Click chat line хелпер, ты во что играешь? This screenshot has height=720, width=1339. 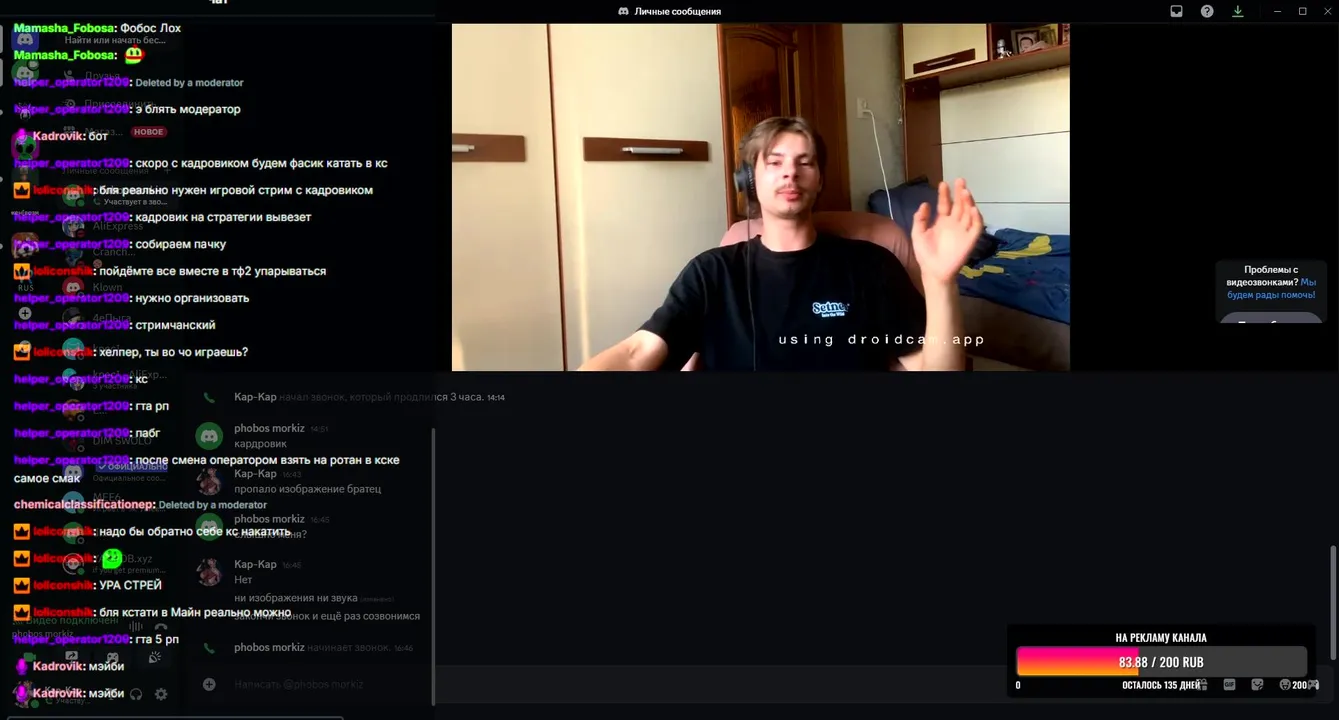tap(130, 352)
